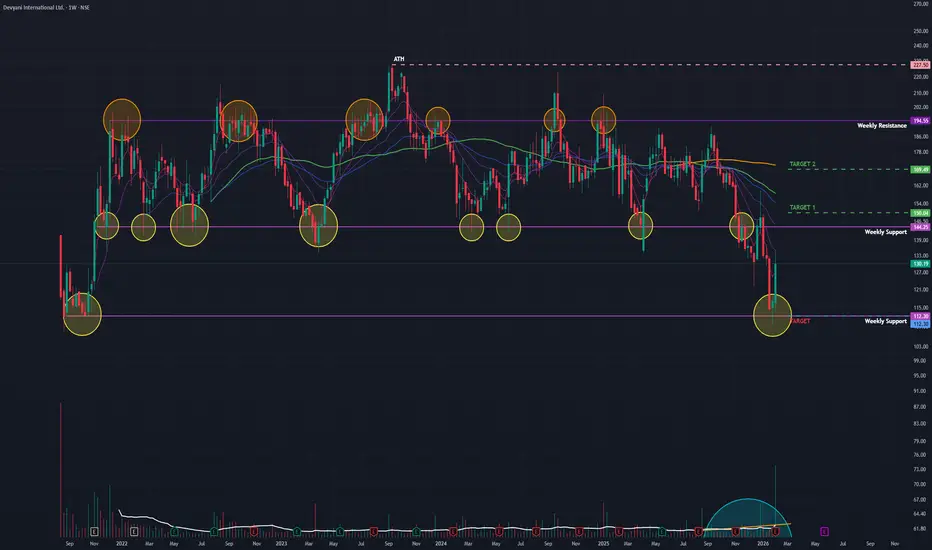The width and height of the screenshot is (932, 550).
Task: Click the Weekly Support label near 112.30
Action: [x=885, y=321]
